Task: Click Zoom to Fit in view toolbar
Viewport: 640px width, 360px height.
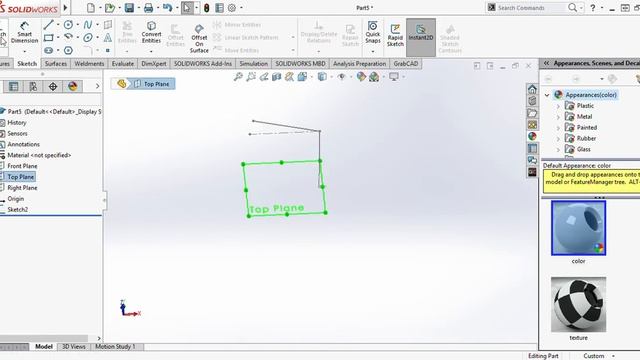Action: coord(238,76)
